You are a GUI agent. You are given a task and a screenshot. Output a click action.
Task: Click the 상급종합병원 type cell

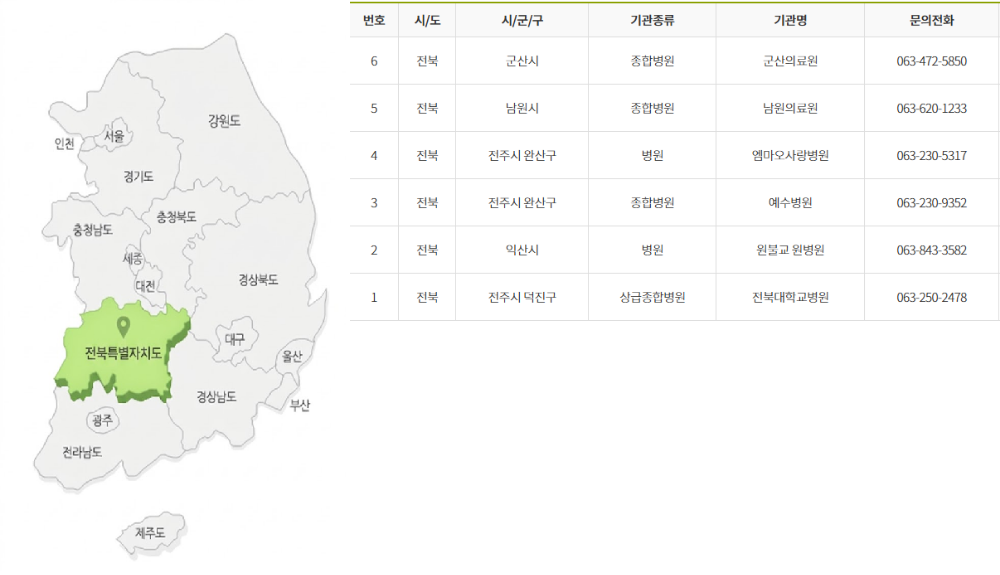[652, 297]
